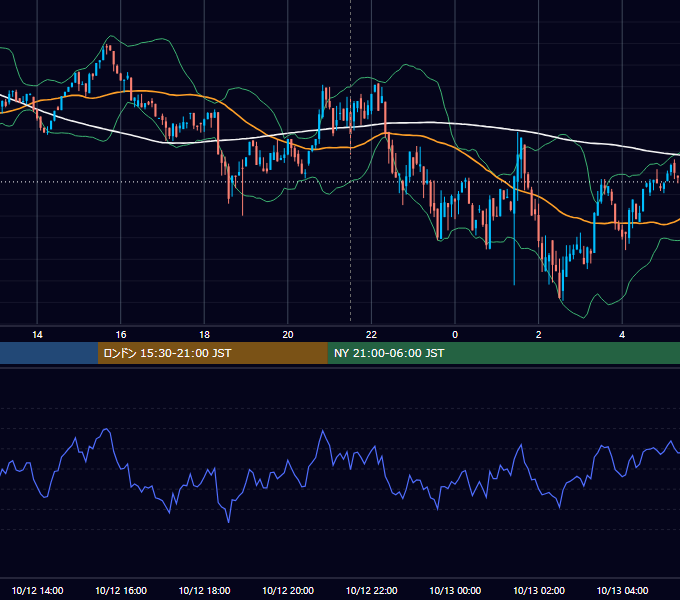Click the 10/12 18:00 date label
680x600 pixels.
click(x=204, y=590)
